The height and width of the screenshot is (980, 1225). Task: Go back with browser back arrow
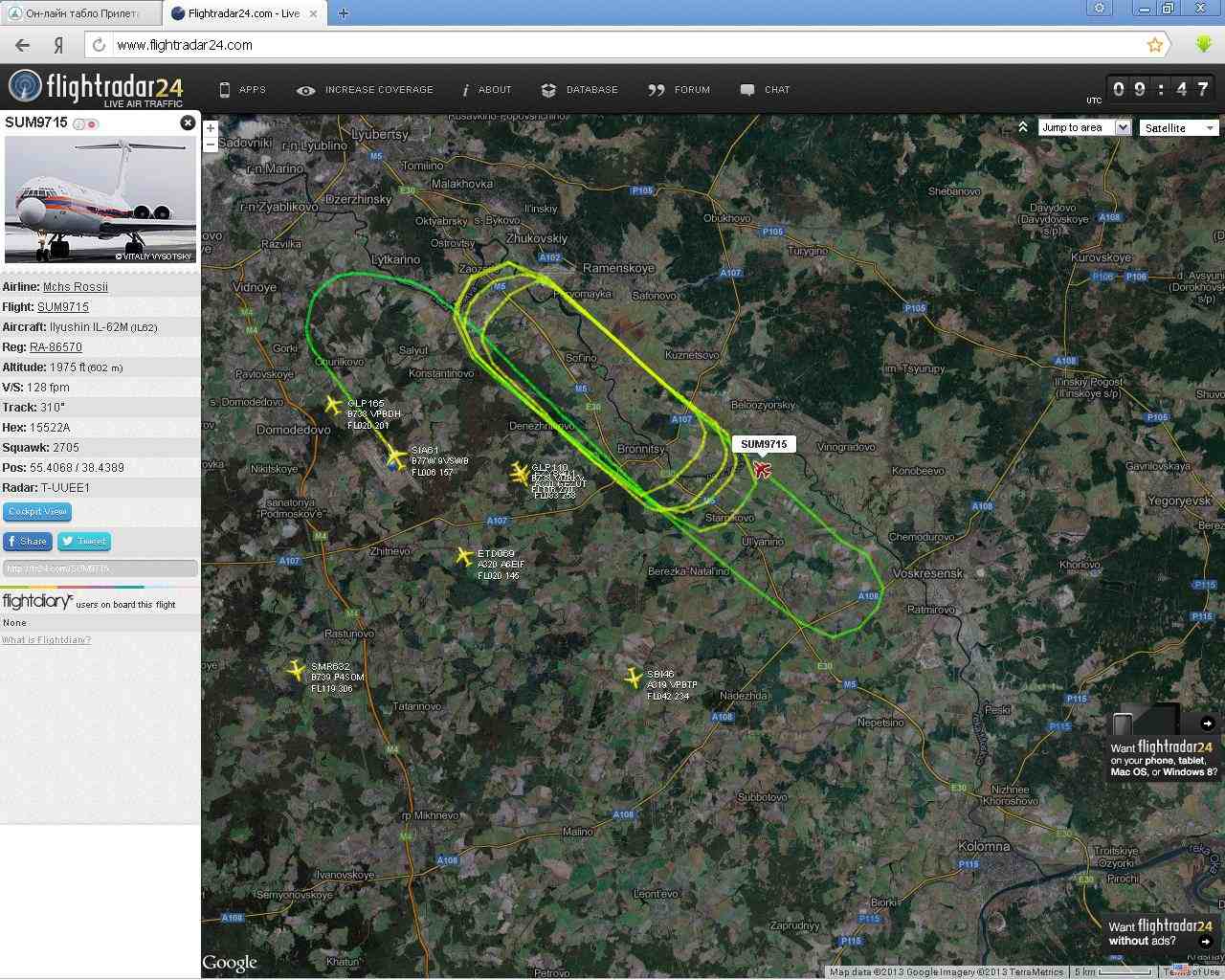(x=22, y=45)
